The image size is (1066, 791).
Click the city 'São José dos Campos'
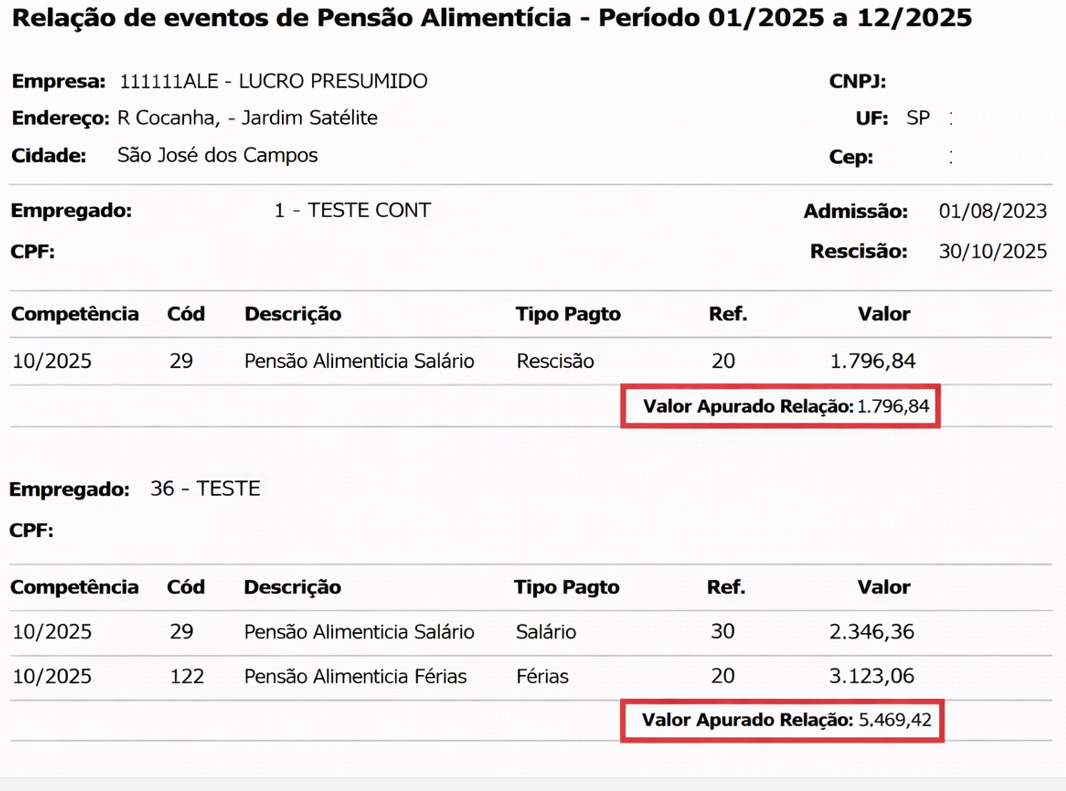point(218,155)
